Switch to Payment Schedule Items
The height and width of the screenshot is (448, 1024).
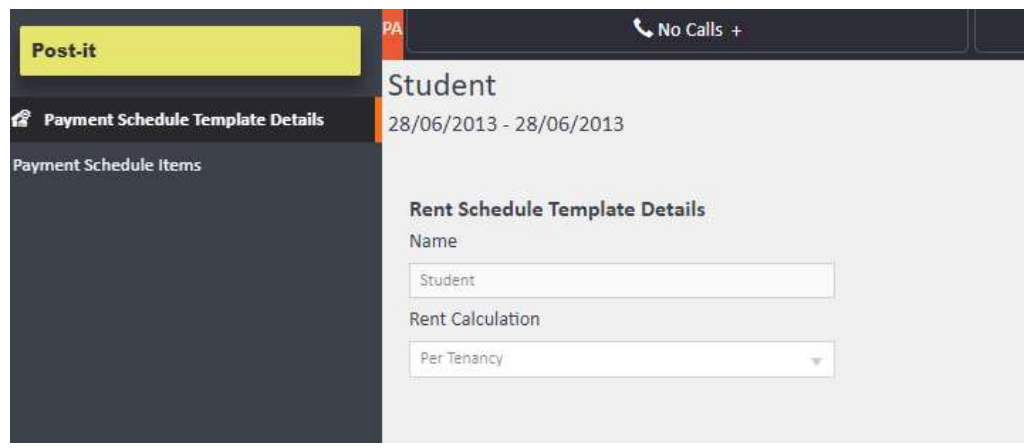click(x=106, y=165)
